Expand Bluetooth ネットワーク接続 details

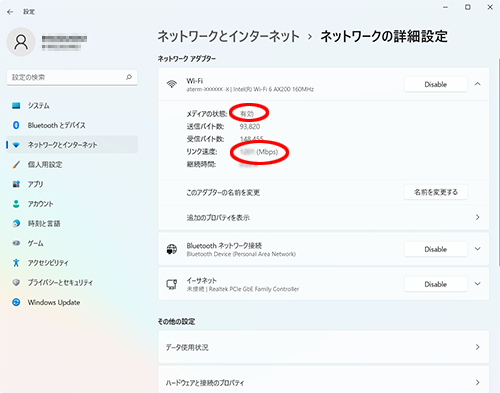[478, 249]
